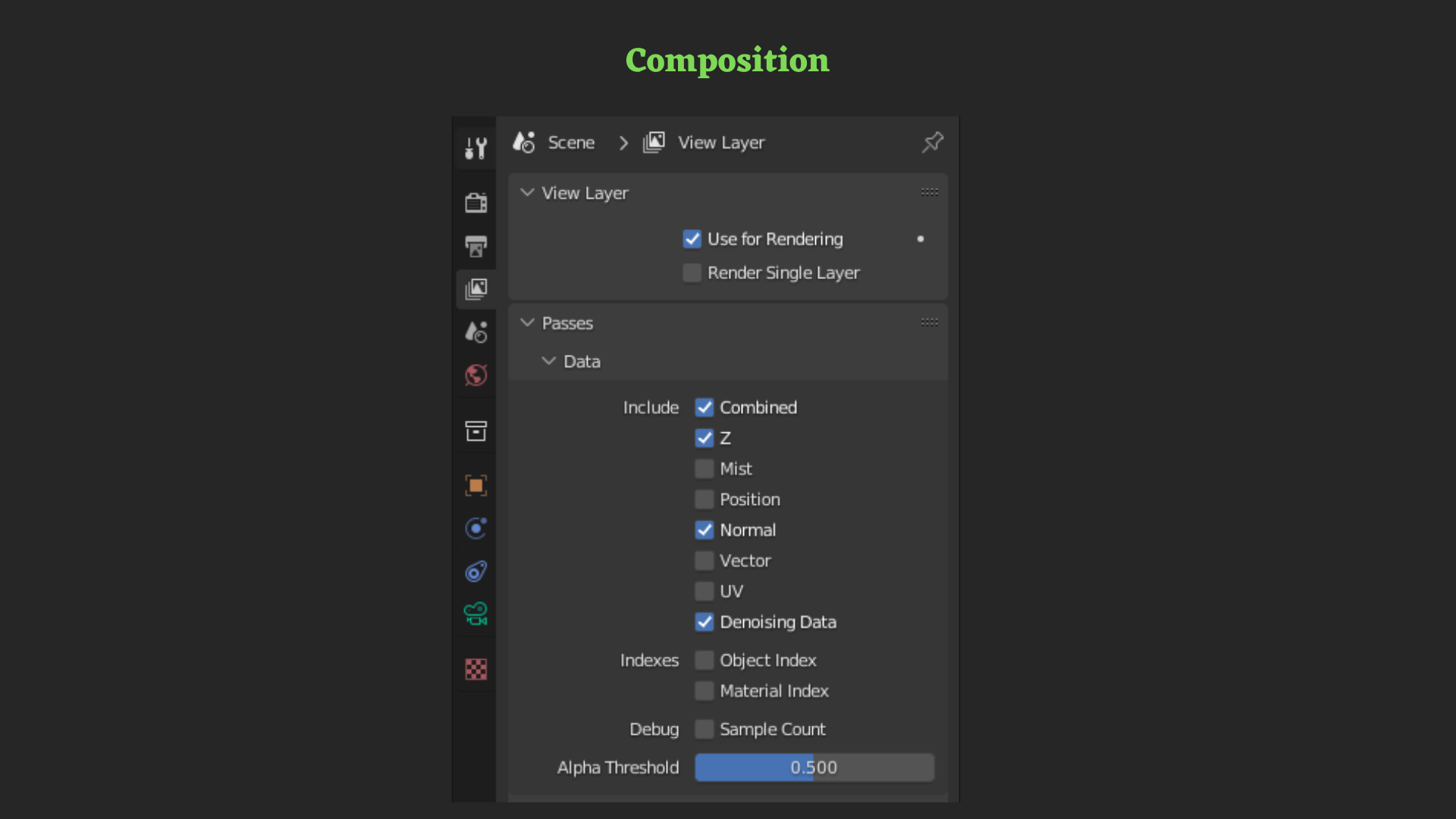Enable the Mist pass
Screen dimensions: 1456x819
[704, 469]
